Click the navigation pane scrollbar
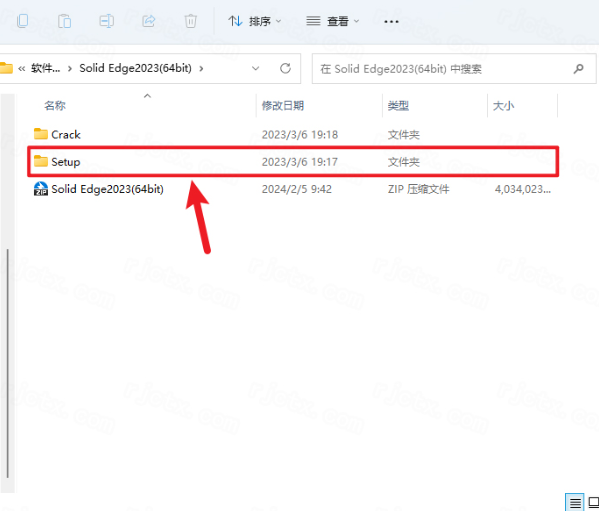Viewport: 599px width, 511px height. coord(8,363)
